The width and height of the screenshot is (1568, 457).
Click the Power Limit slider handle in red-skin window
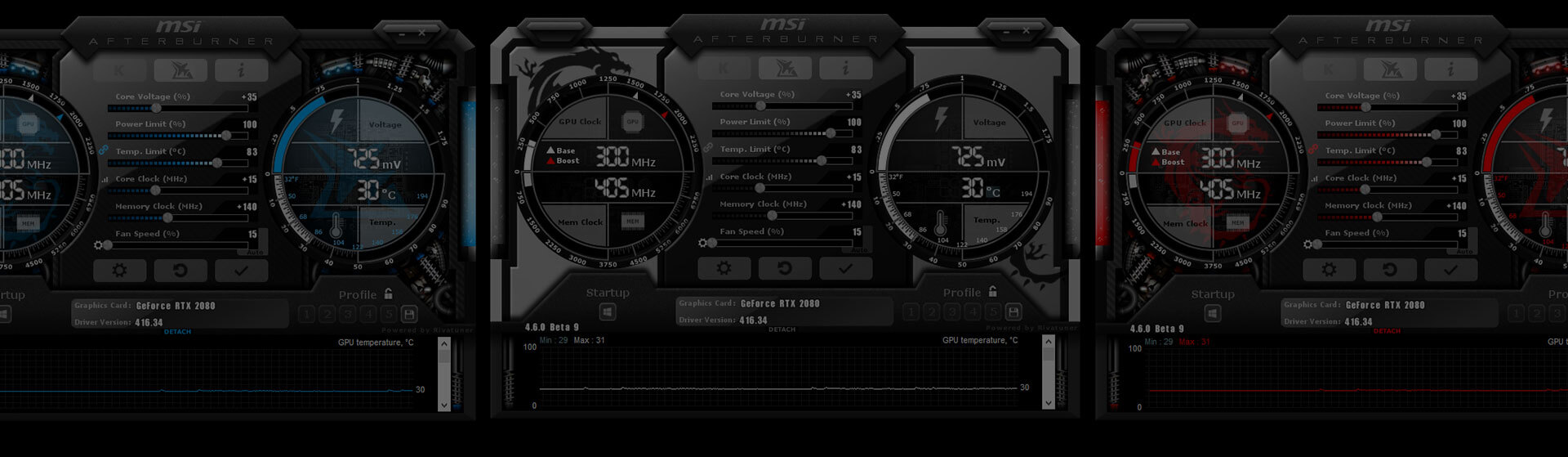[x=1436, y=135]
